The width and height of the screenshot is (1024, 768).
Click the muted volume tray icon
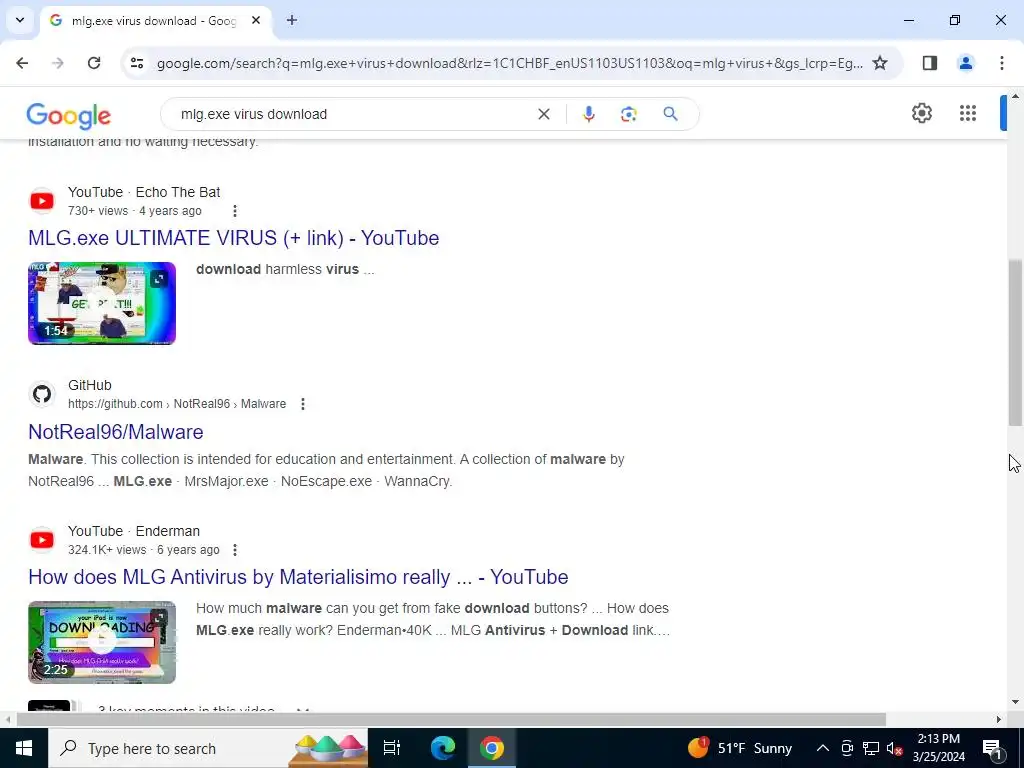[x=895, y=748]
